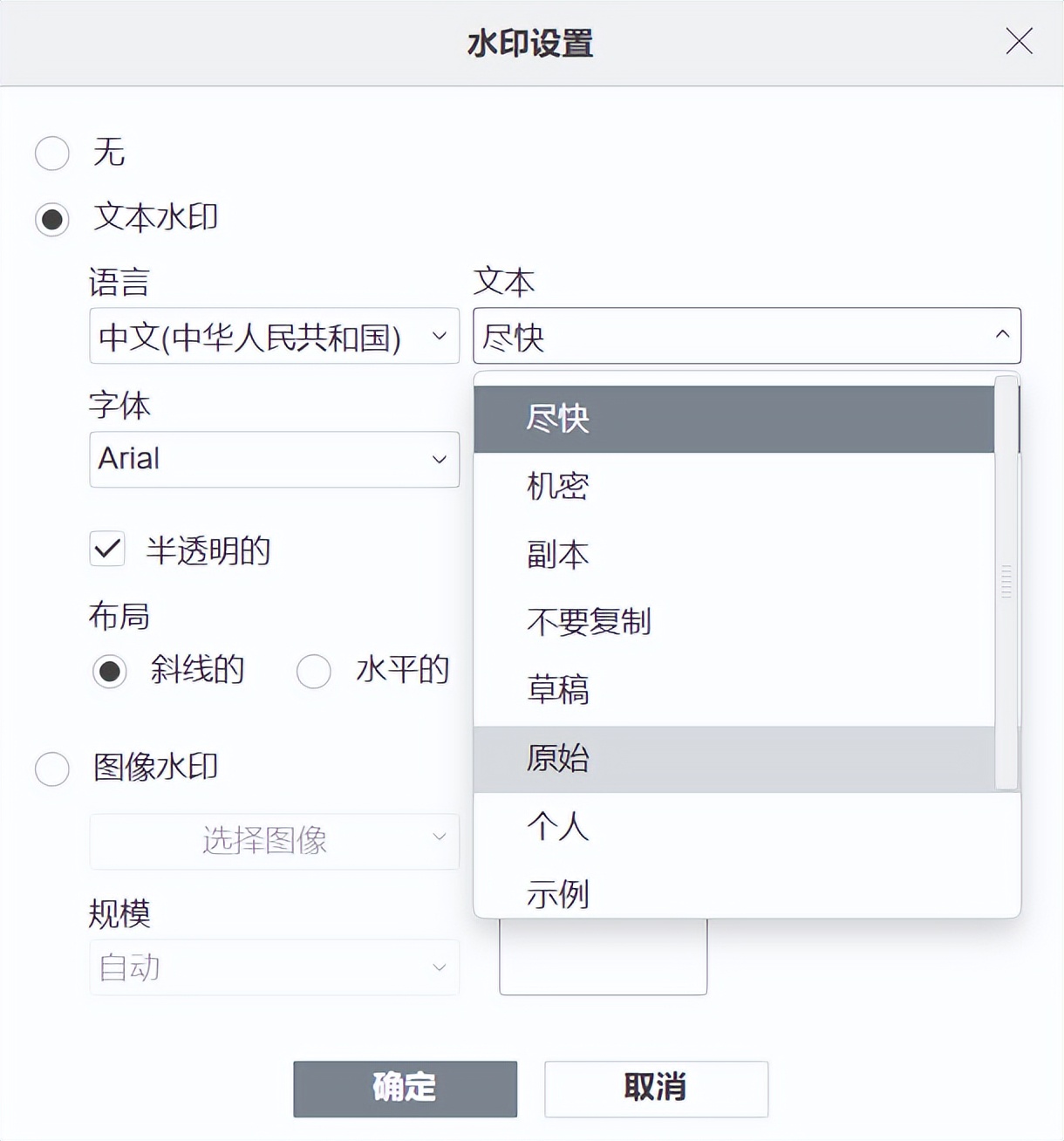
Task: Select the 斜线的 diagonal layout option
Action: tap(109, 672)
